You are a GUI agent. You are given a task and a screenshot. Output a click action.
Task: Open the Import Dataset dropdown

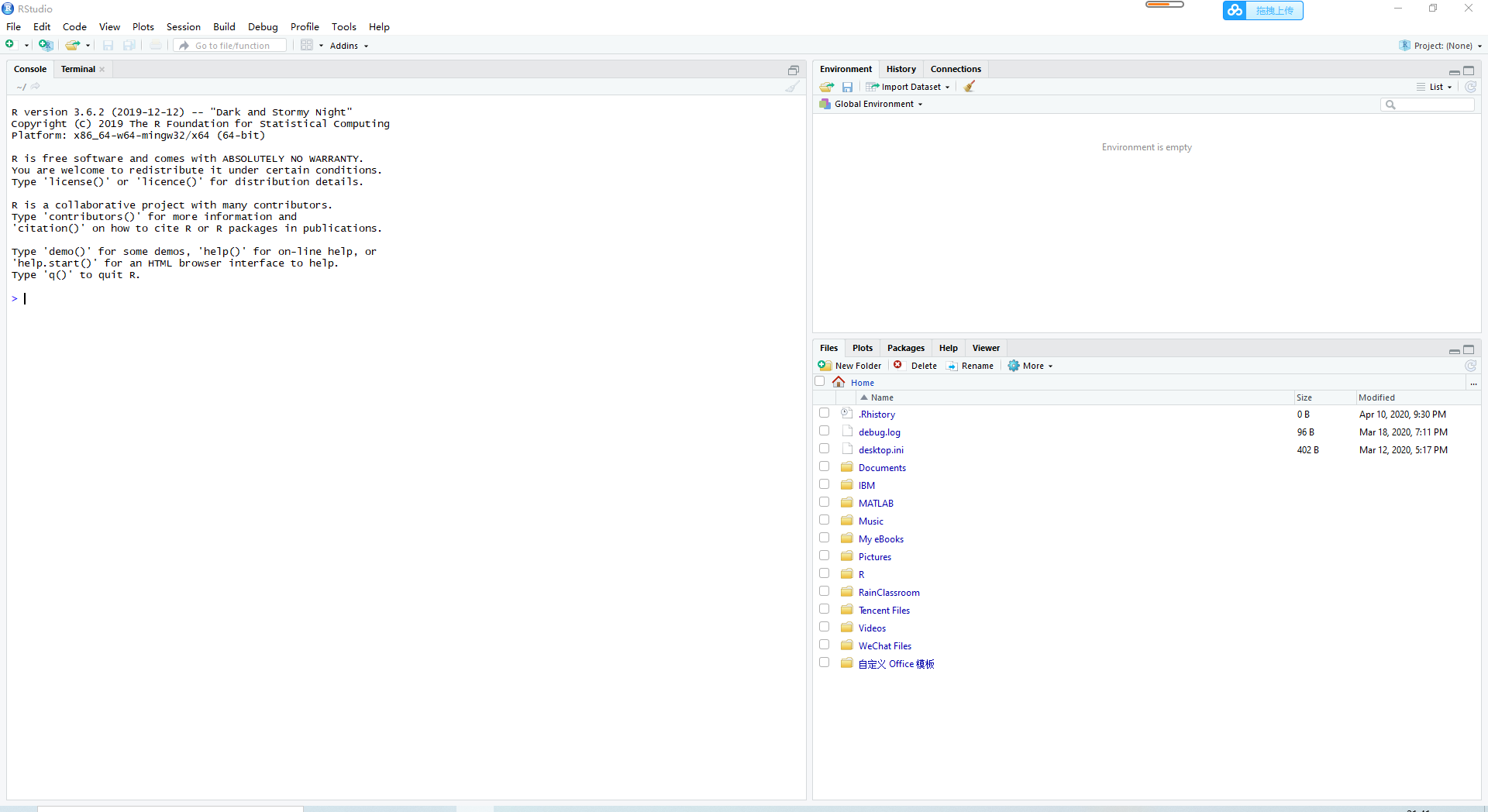click(x=908, y=87)
